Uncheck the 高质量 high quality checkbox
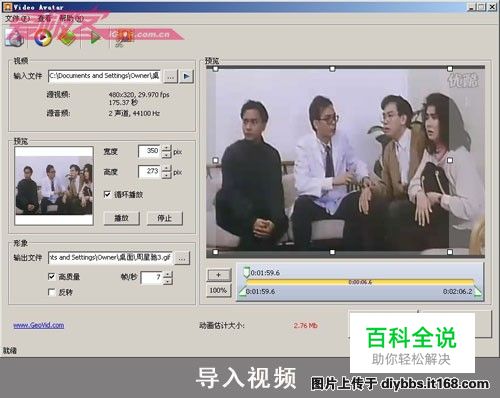Screen dimensions: 500x398 pos(51,276)
